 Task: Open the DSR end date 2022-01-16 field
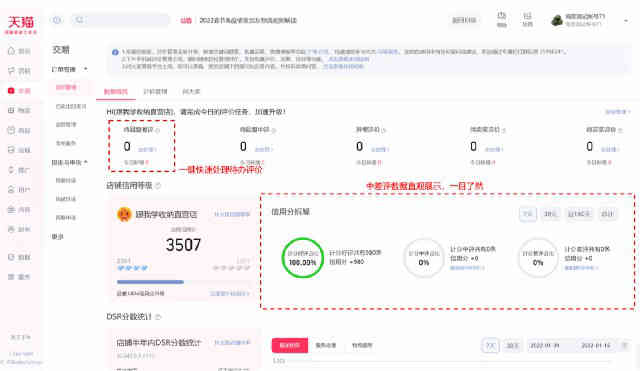(x=596, y=346)
